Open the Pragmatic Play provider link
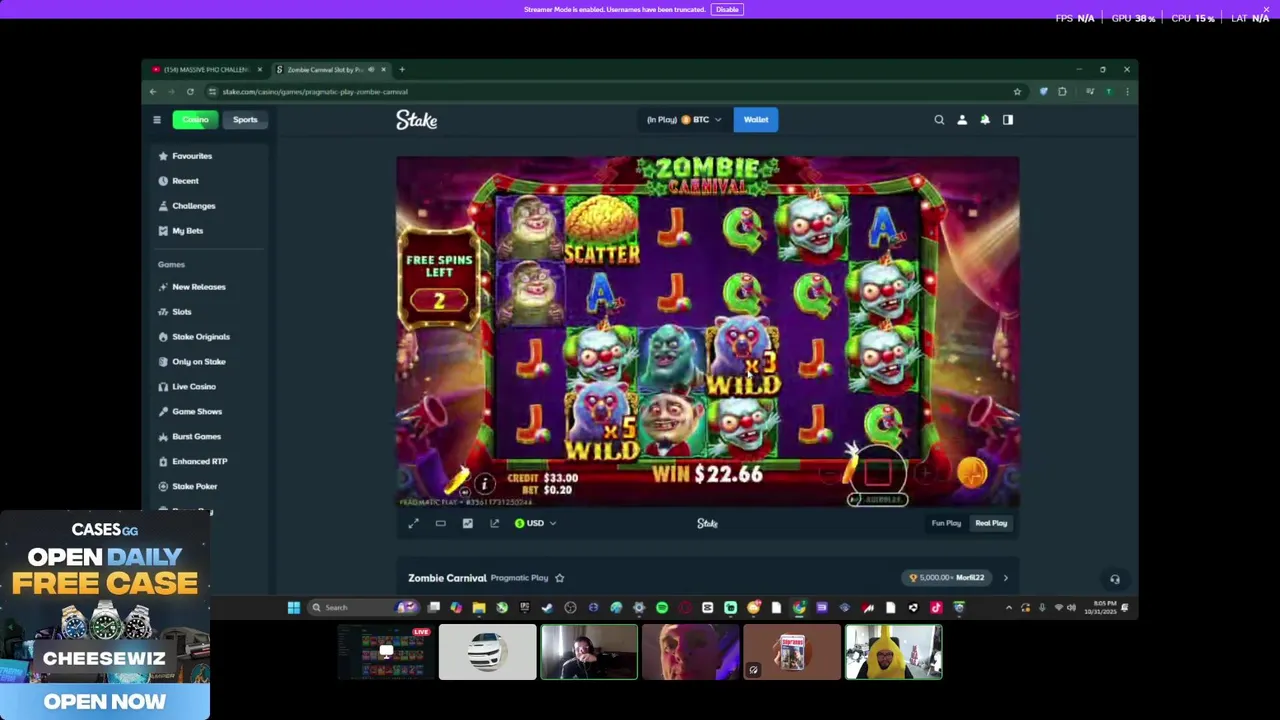The image size is (1280, 720). [x=519, y=578]
